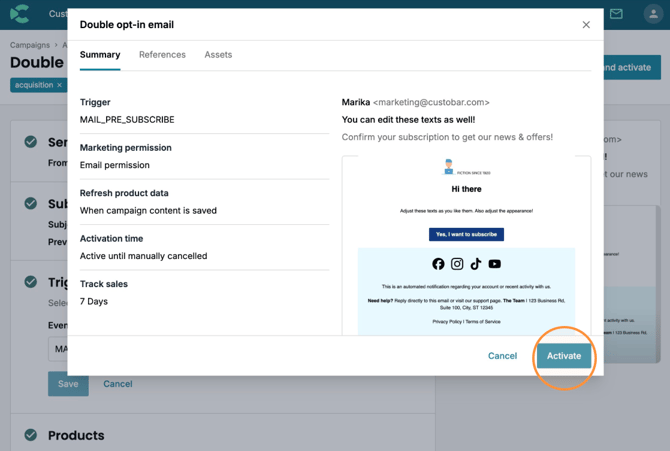The image size is (670, 451).
Task: Click Cancel link next to Save button
Action: (118, 384)
